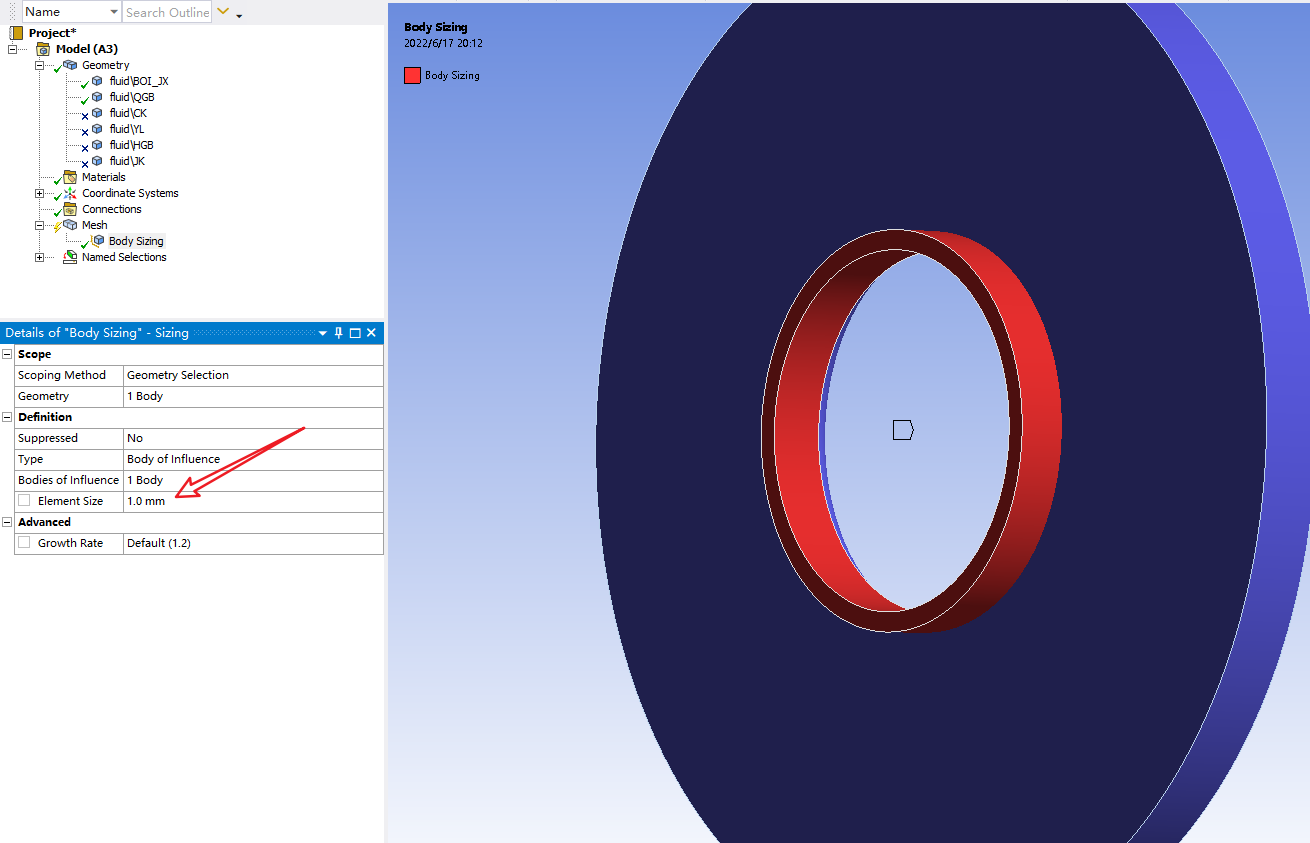Viewport: 1310px width, 843px height.
Task: Select the Materials folder icon
Action: (70, 177)
